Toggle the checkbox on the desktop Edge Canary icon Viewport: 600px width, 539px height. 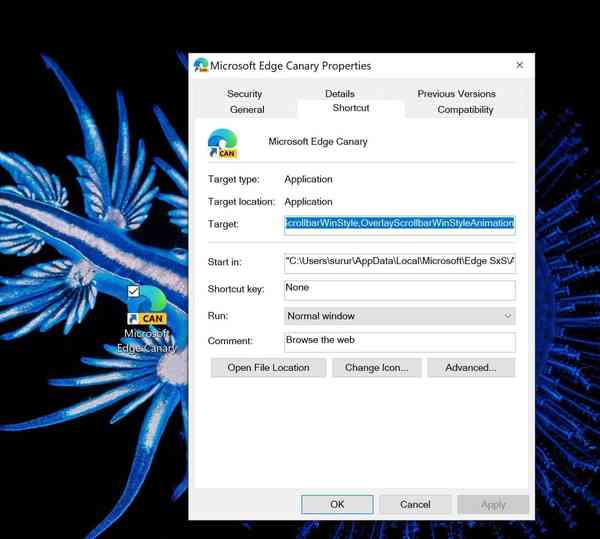tap(133, 291)
